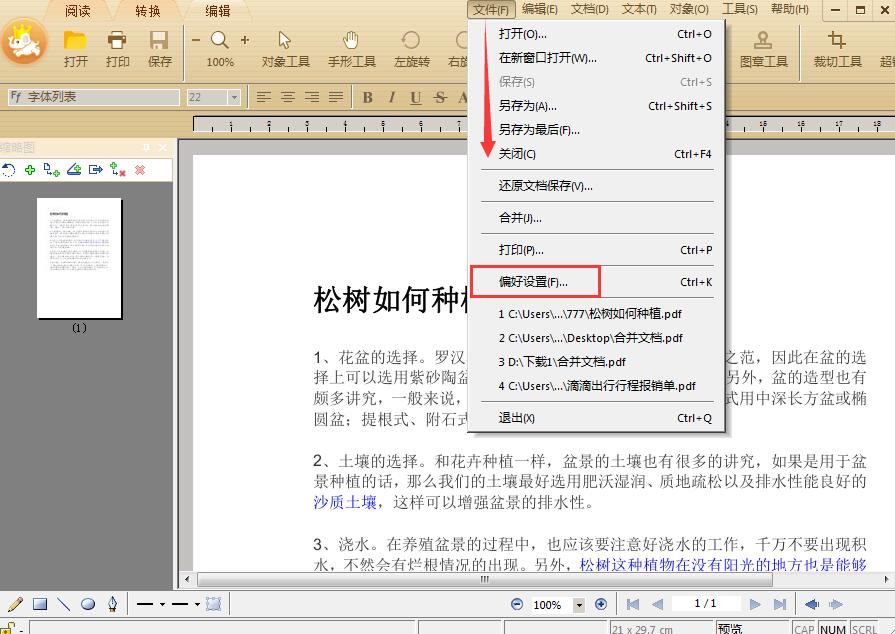Toggle strikethrough formatting

coord(440,98)
